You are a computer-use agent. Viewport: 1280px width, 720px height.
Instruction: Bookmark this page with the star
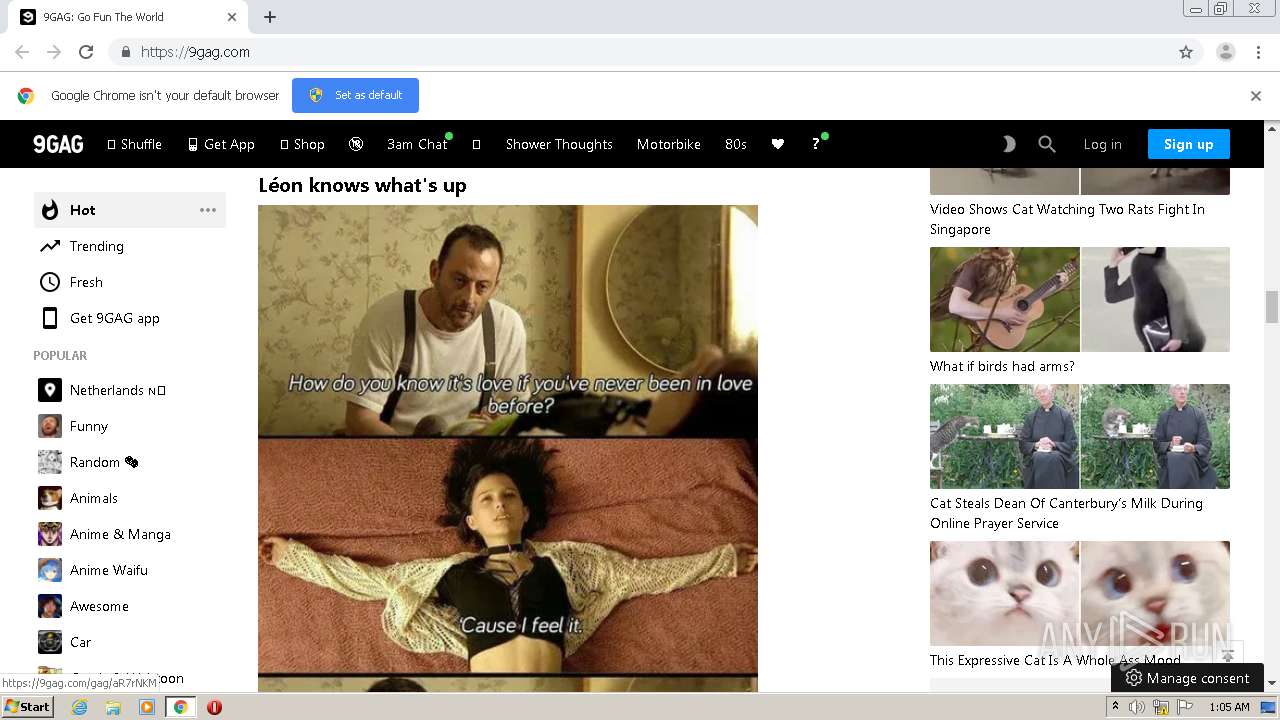(1186, 52)
